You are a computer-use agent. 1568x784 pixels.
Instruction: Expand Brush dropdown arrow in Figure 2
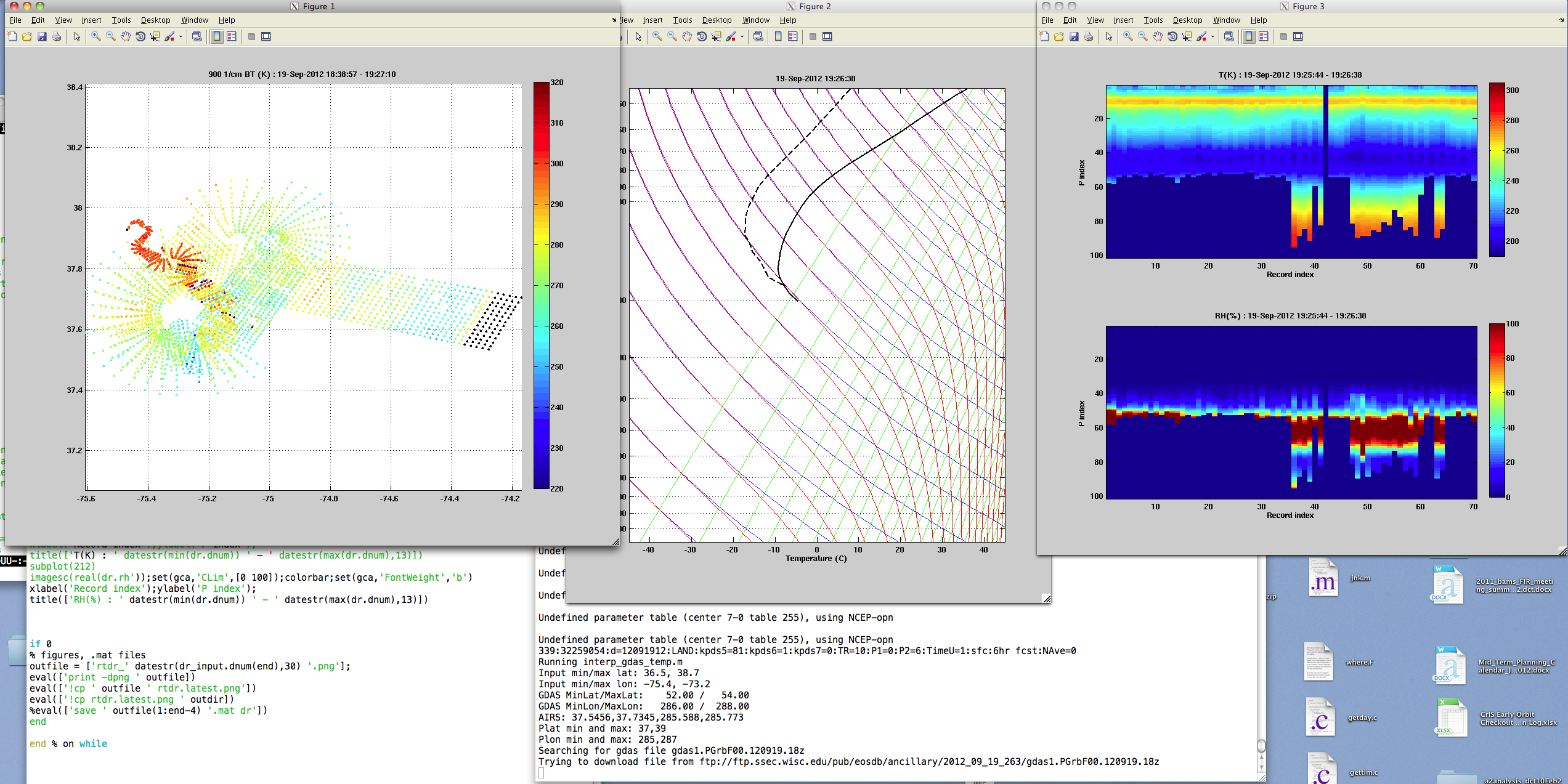tap(742, 37)
